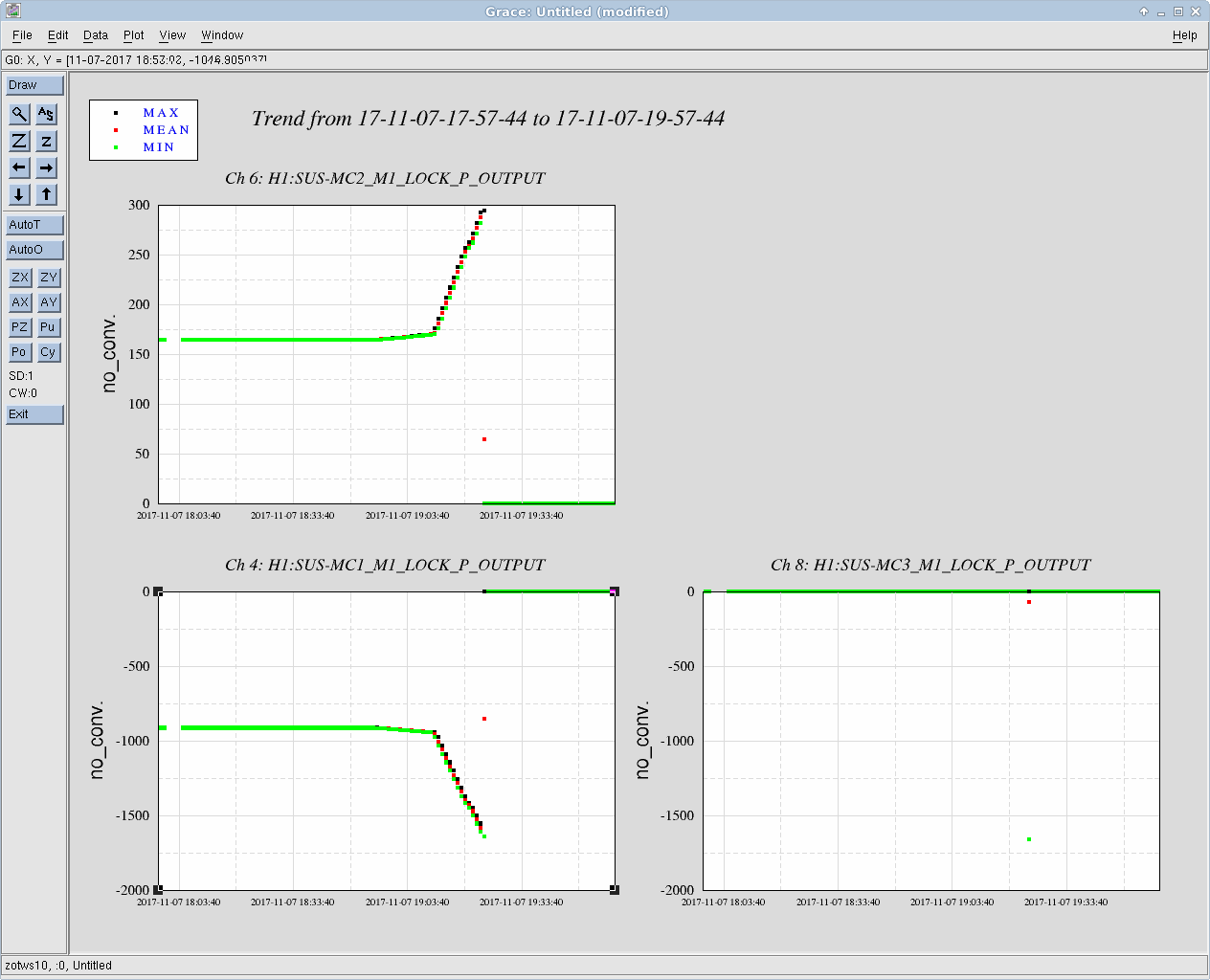Screen dimensions: 1210x980
Task: Click the small z zoom icon
Action: 46,141
